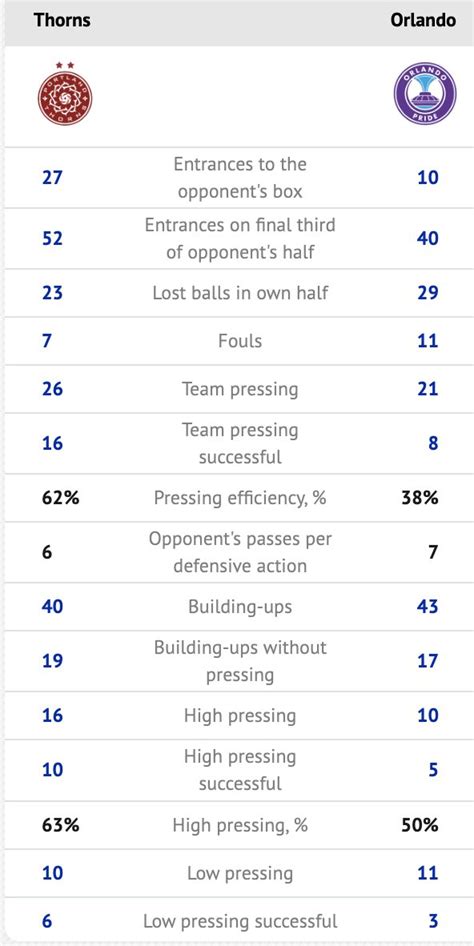Select the Orlando column header
Image resolution: width=474 pixels, height=946 pixels.
tap(423, 20)
